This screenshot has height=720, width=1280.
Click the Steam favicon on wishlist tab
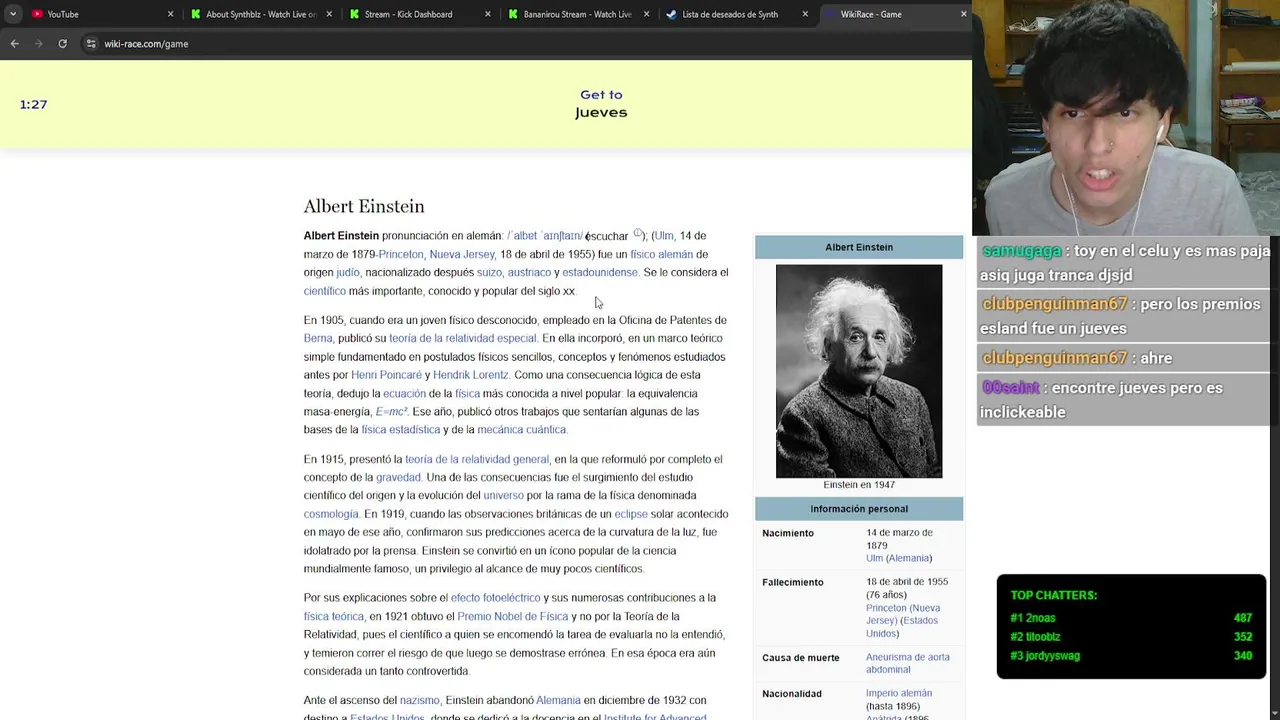(671, 14)
